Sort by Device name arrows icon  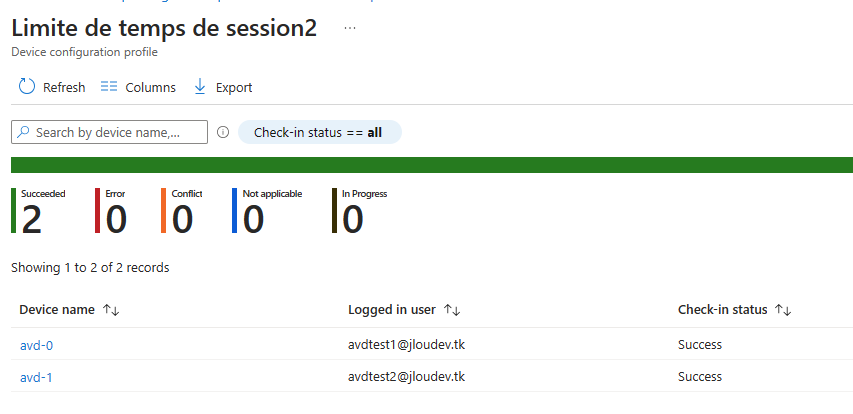[111, 310]
